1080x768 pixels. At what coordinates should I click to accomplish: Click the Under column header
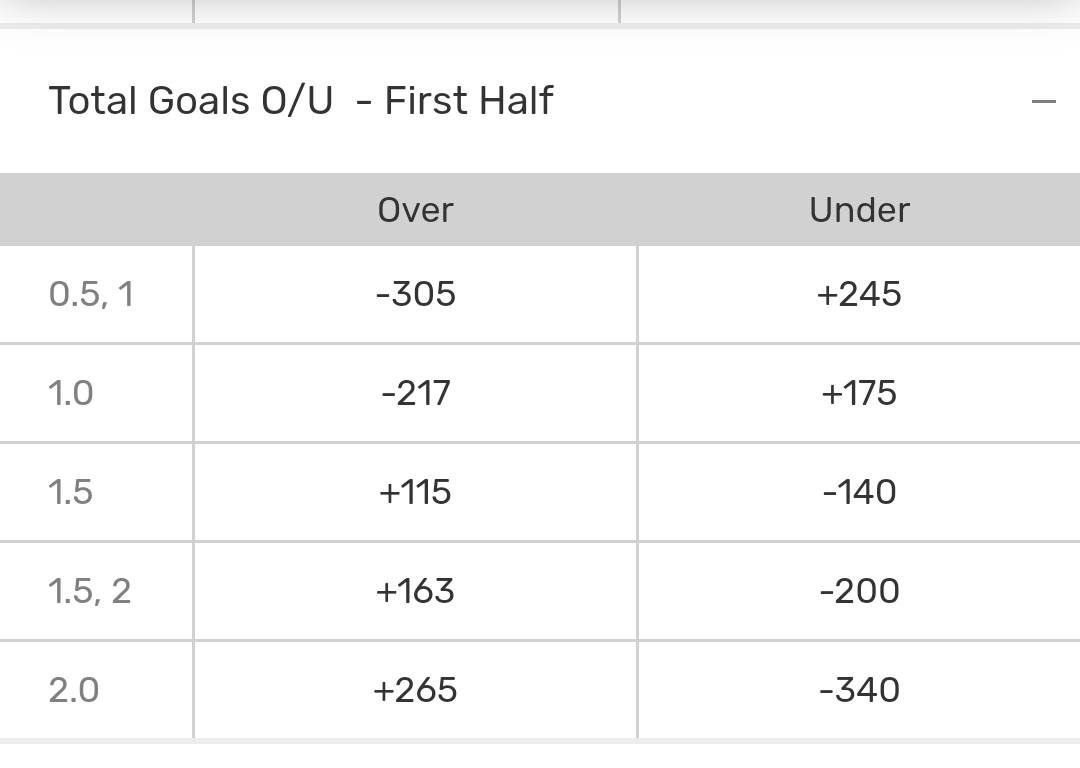tap(859, 210)
